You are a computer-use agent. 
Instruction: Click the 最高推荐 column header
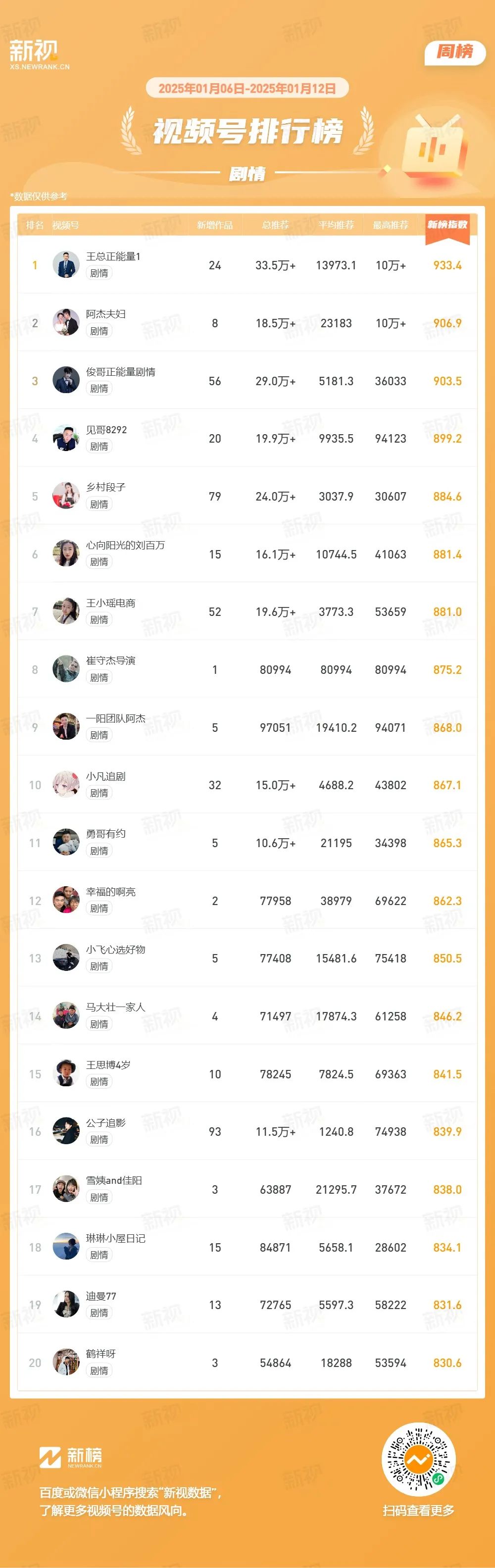point(390,225)
